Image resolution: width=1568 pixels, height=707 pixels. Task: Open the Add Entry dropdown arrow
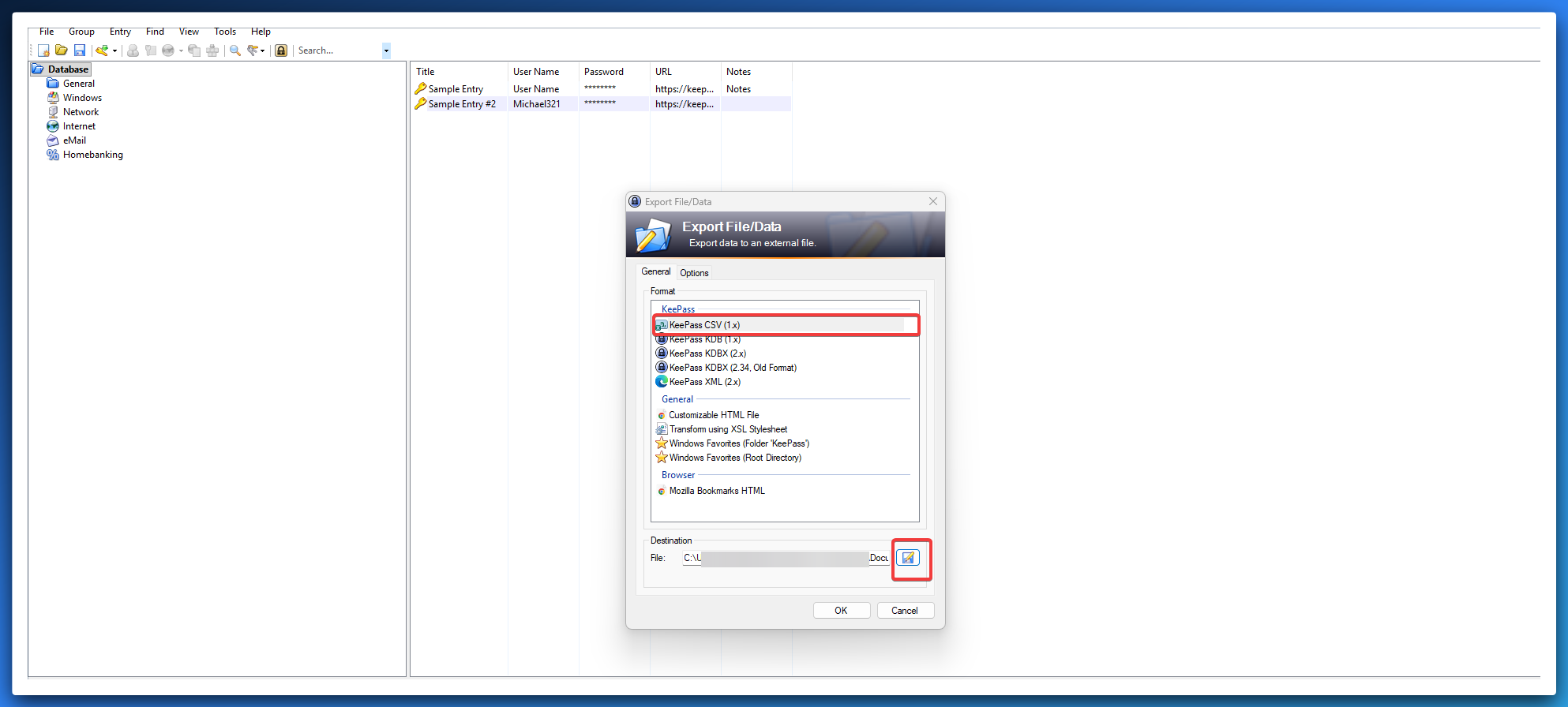pos(115,51)
